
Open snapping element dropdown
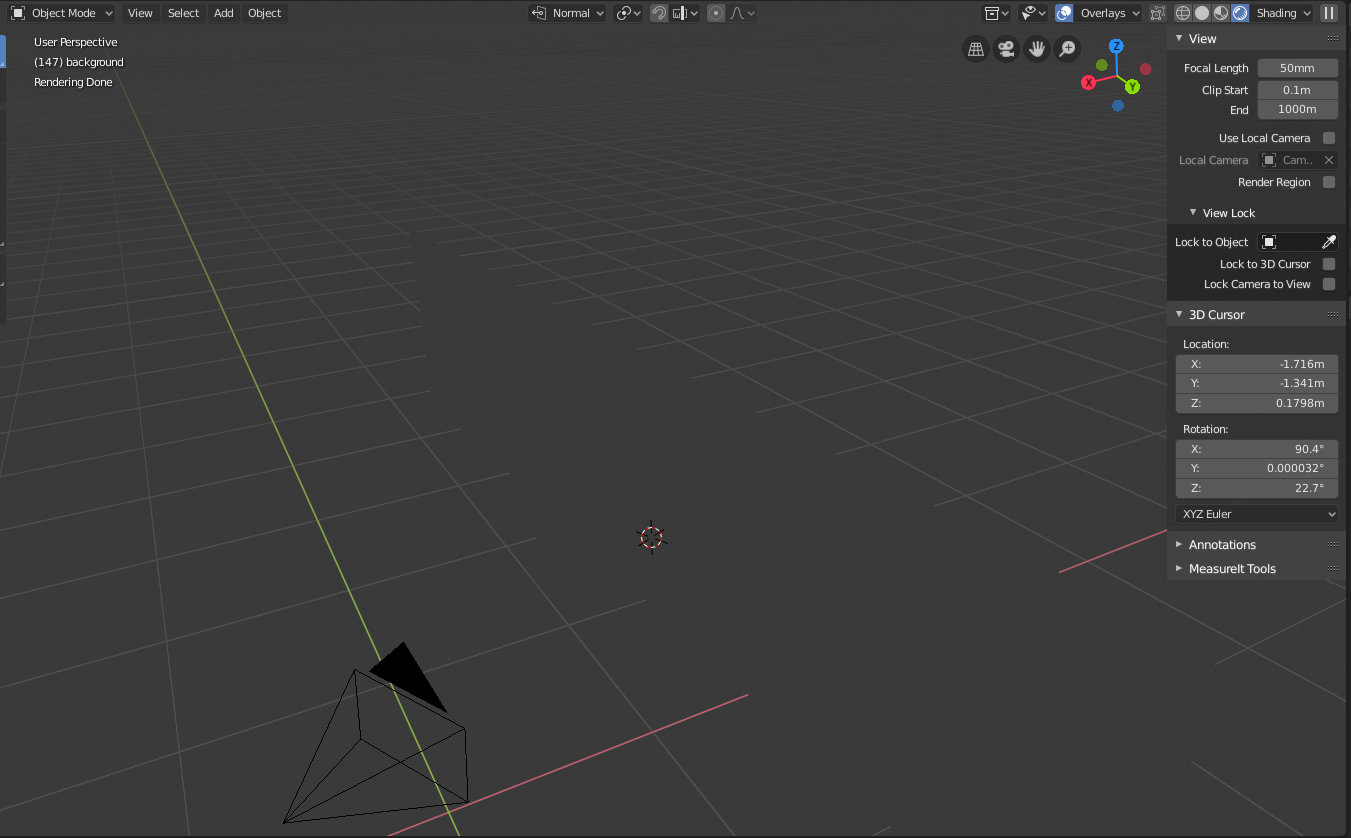686,13
